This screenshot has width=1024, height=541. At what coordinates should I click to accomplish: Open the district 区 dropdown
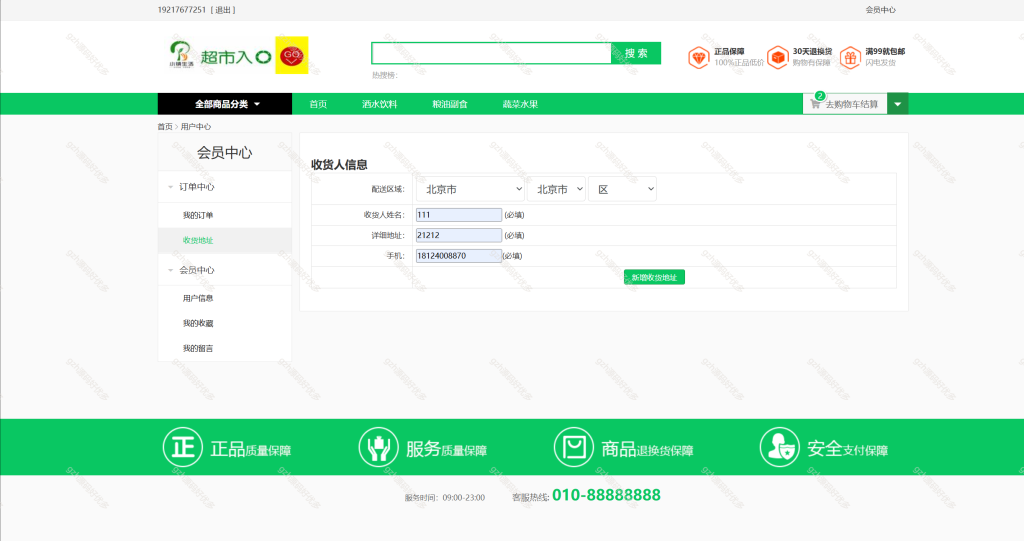pyautogui.click(x=622, y=189)
